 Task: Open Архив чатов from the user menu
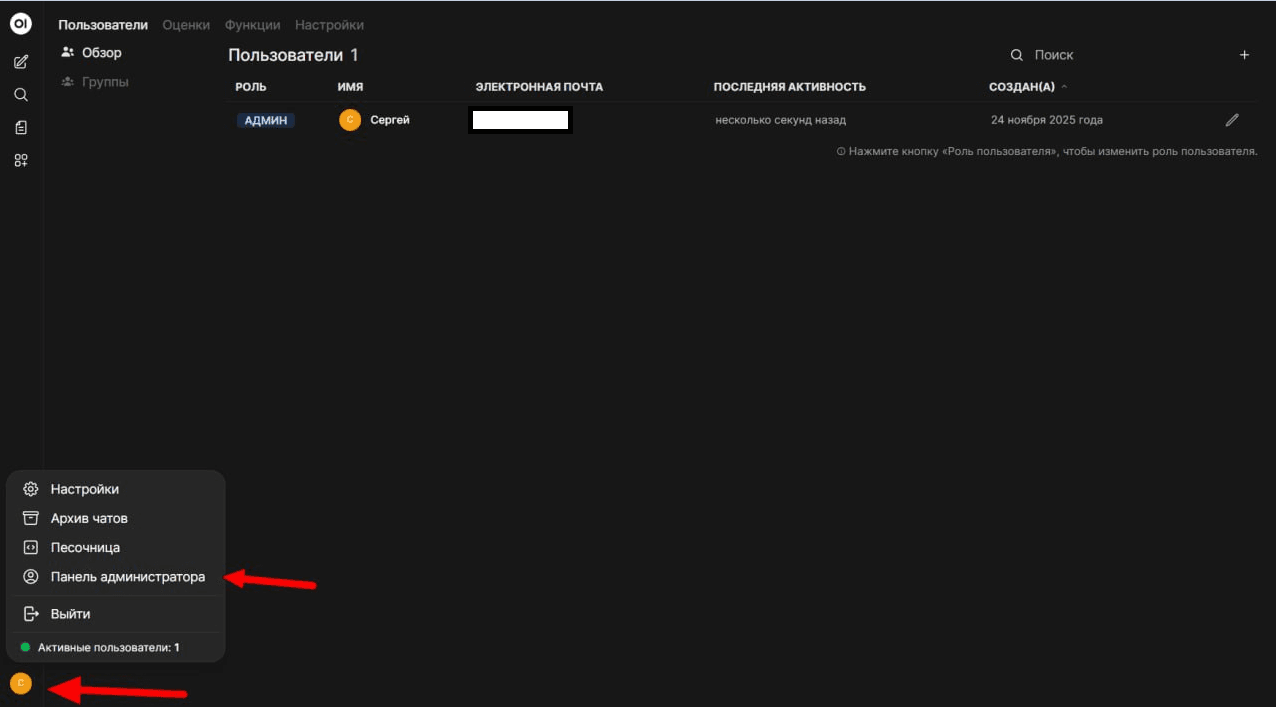point(89,518)
